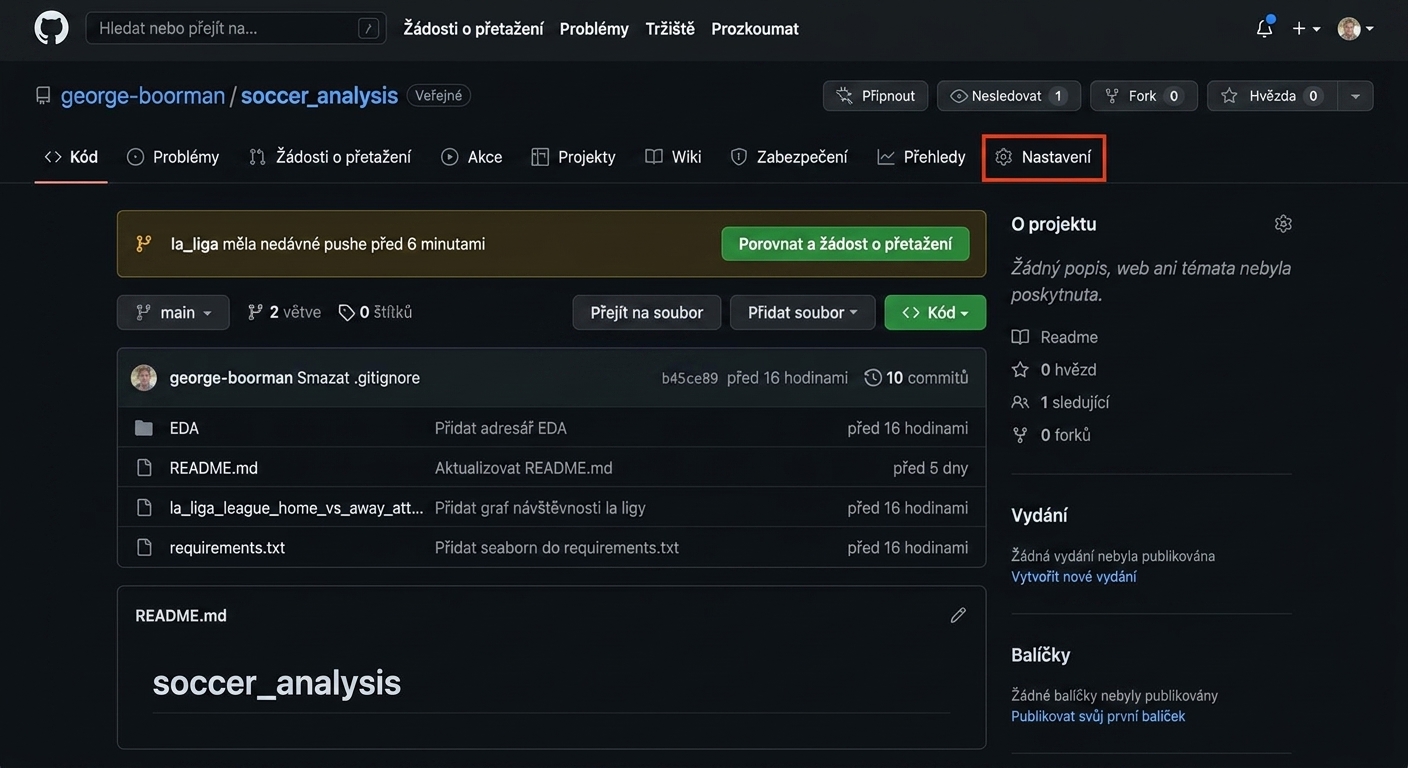Viewport: 1408px width, 768px height.
Task: Open Přidat graf návštěvnosti la ligy commit
Action: [540, 508]
